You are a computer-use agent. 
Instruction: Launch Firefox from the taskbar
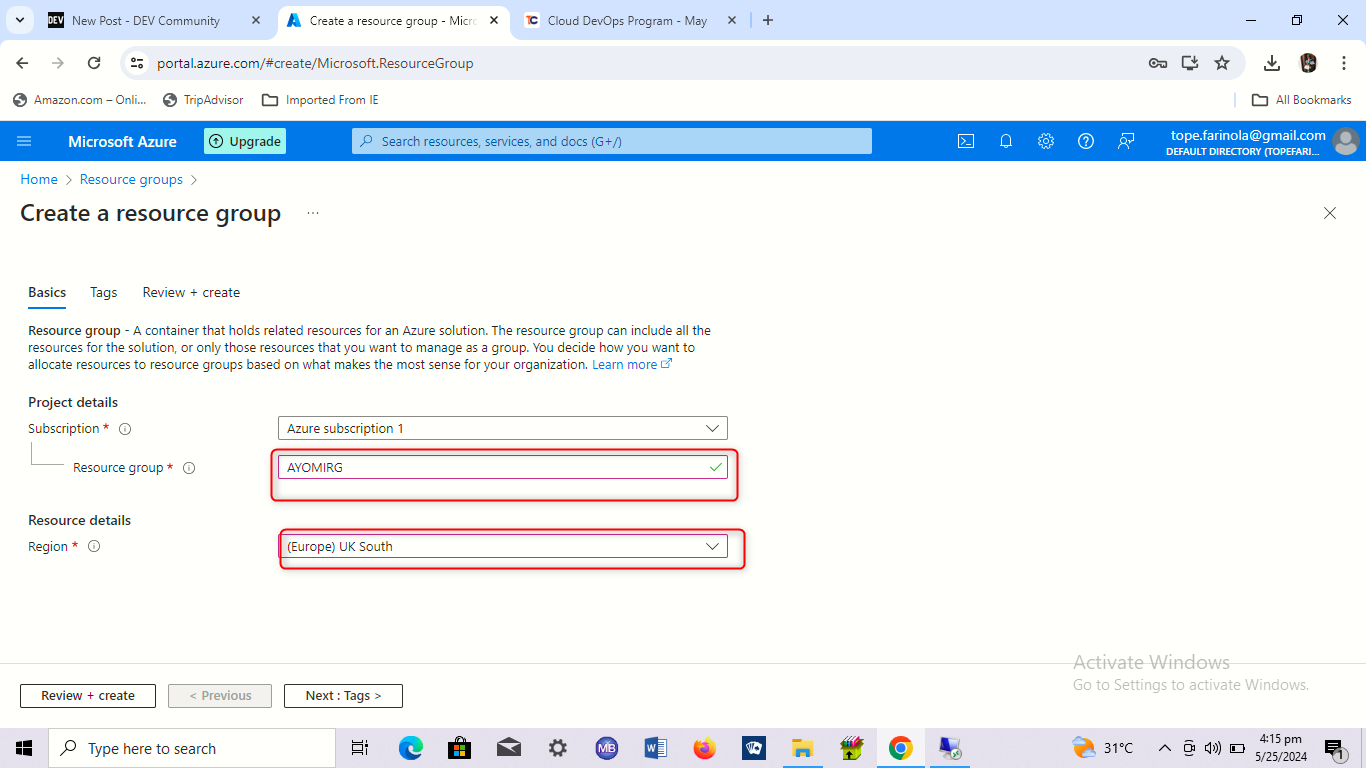(705, 748)
